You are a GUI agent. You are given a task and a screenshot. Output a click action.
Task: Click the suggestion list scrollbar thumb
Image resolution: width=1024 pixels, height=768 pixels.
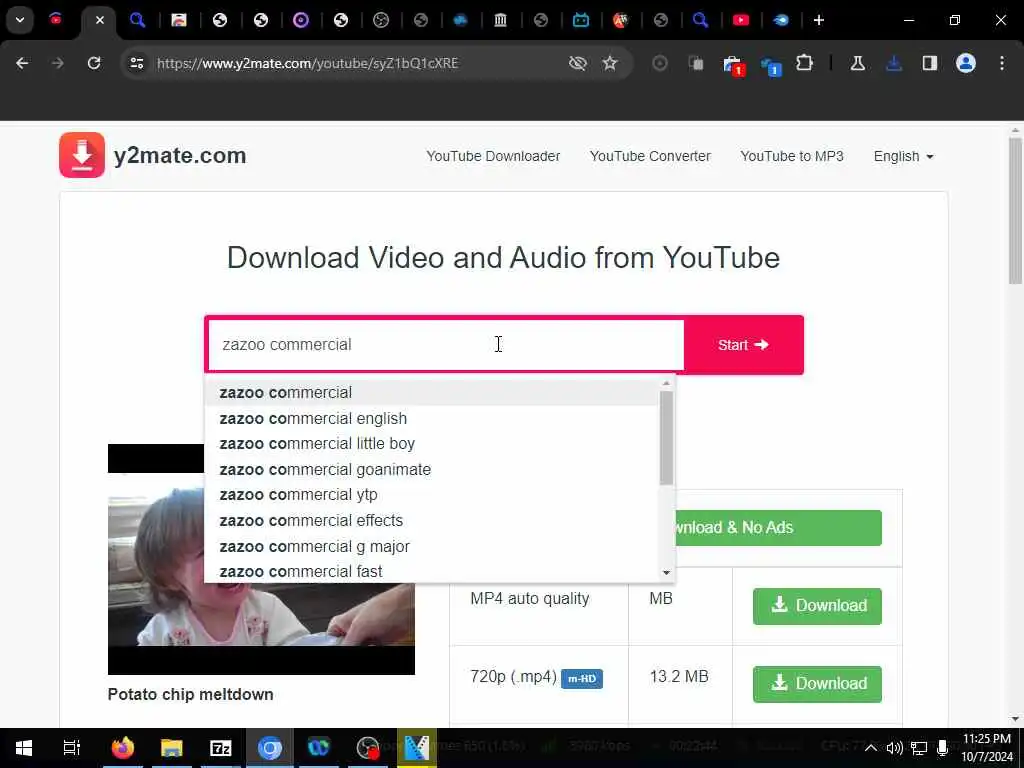click(666, 438)
